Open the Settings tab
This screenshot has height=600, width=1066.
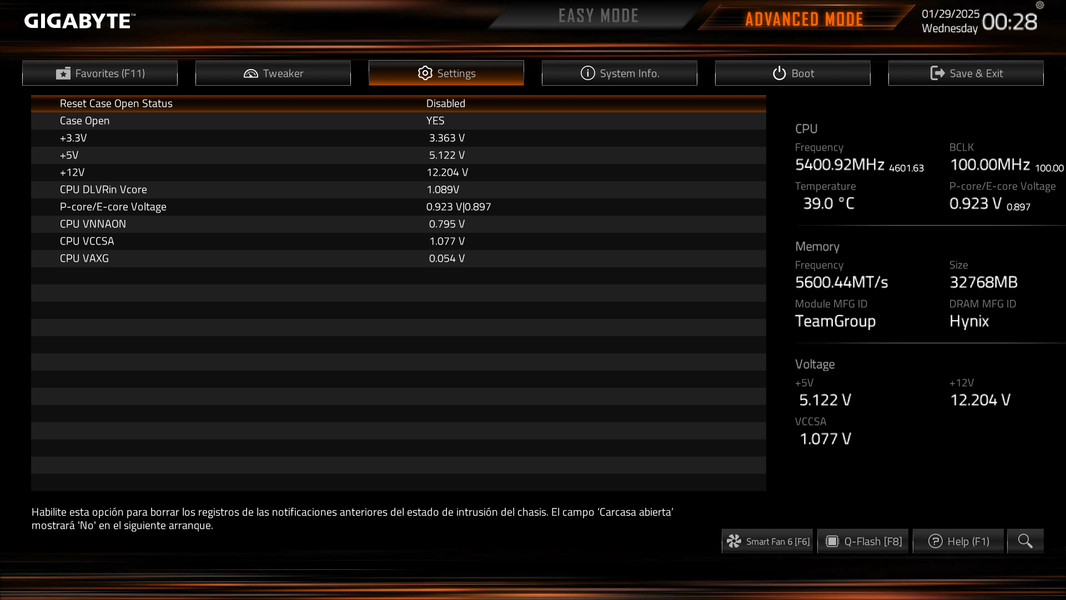click(x=446, y=73)
